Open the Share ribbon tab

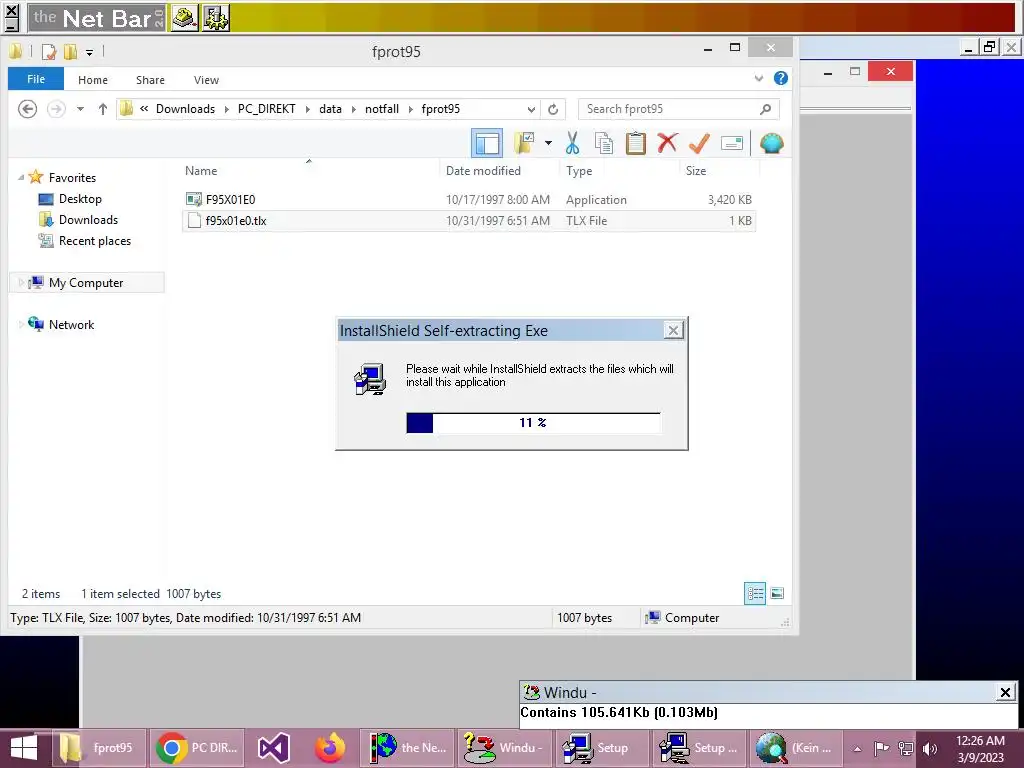coord(150,80)
